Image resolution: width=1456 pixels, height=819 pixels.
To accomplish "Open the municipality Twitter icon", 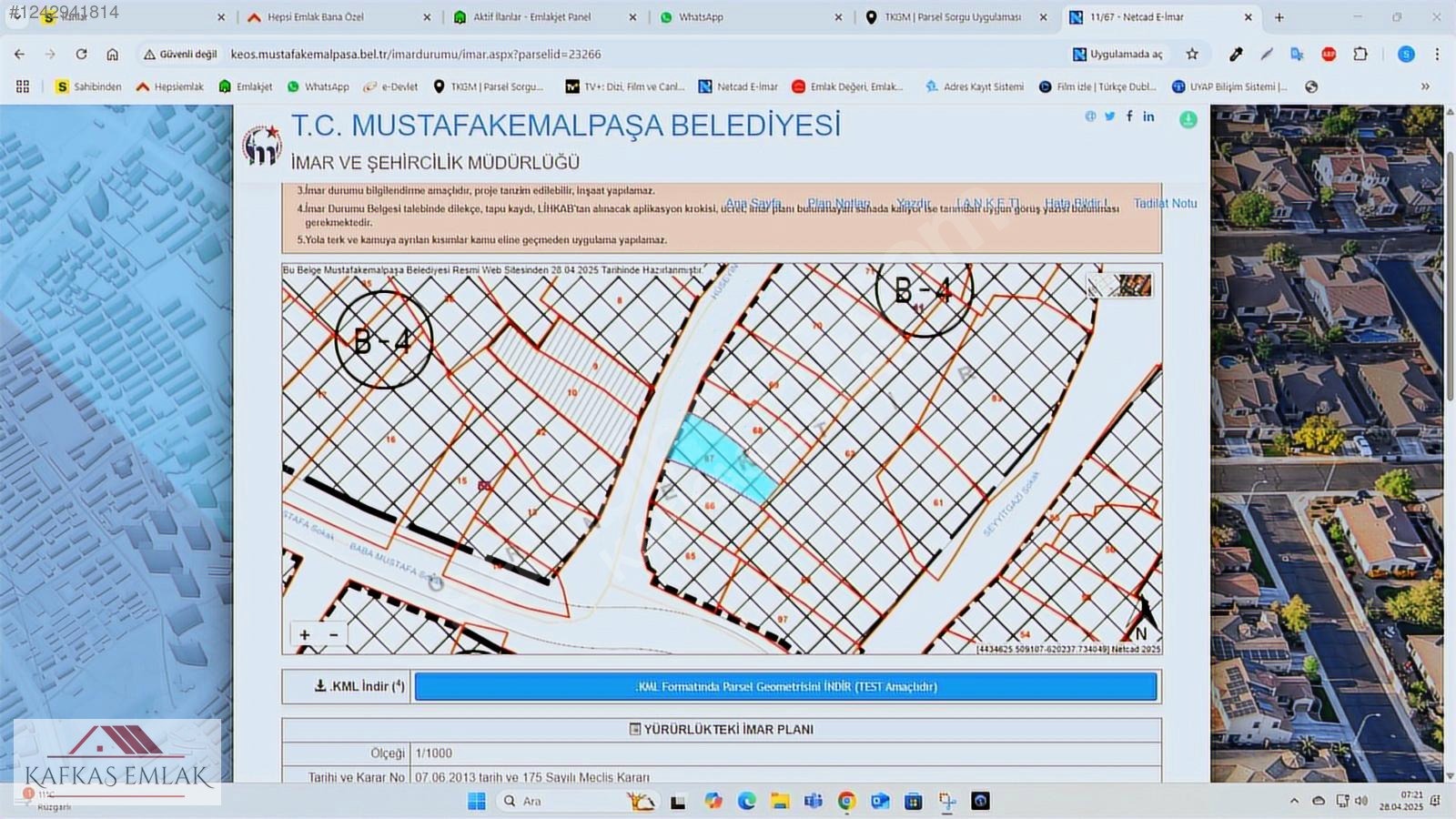I will click(1109, 116).
